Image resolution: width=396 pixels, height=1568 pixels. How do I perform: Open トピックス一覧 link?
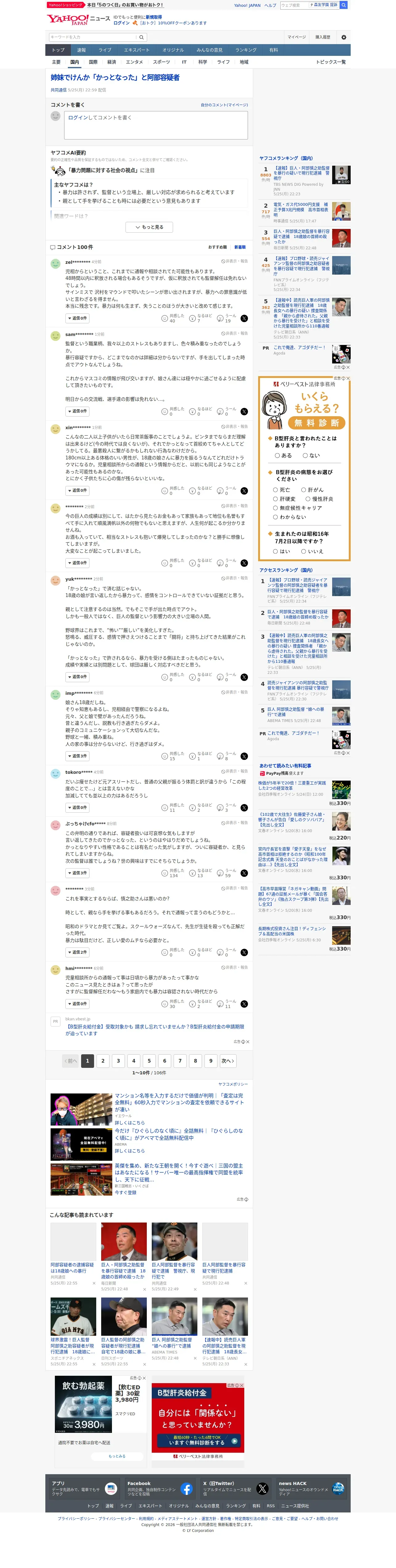coord(330,62)
